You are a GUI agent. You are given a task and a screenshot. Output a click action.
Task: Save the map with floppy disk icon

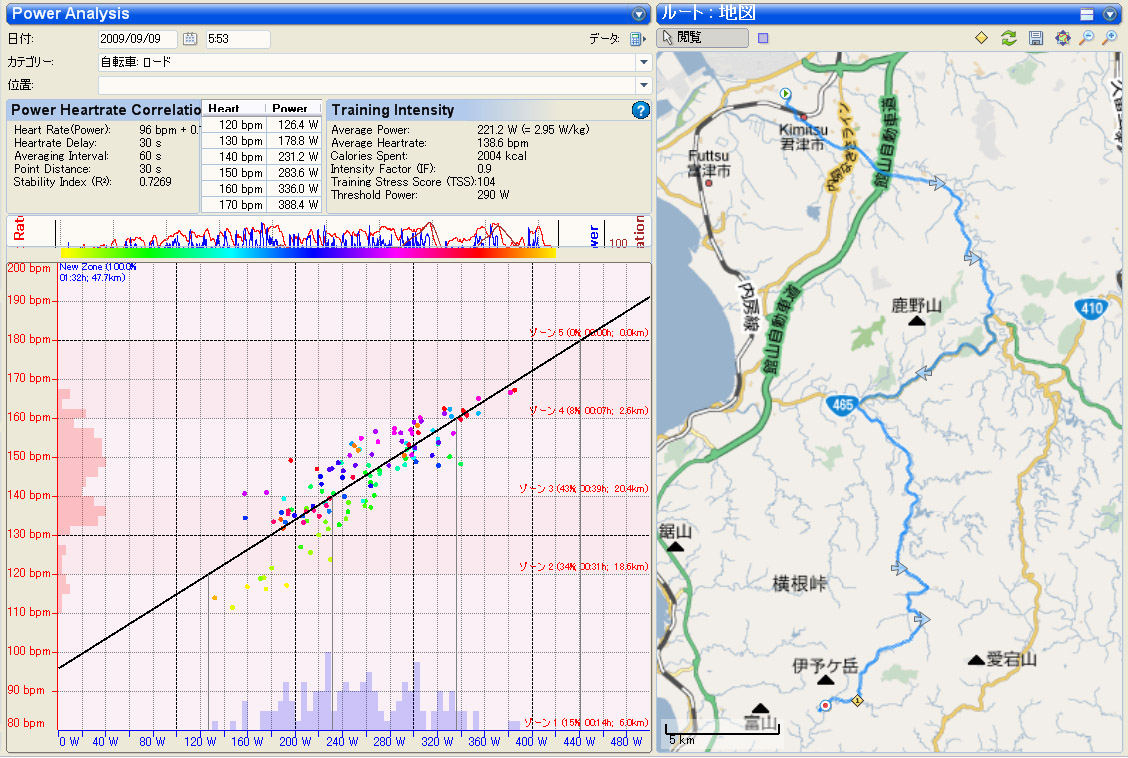[x=1036, y=38]
